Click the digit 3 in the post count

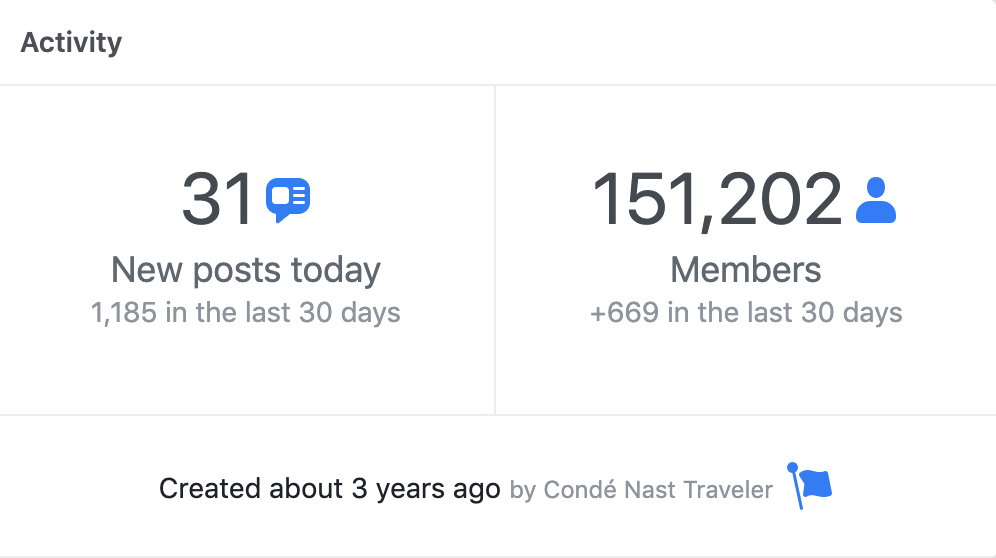[201, 200]
